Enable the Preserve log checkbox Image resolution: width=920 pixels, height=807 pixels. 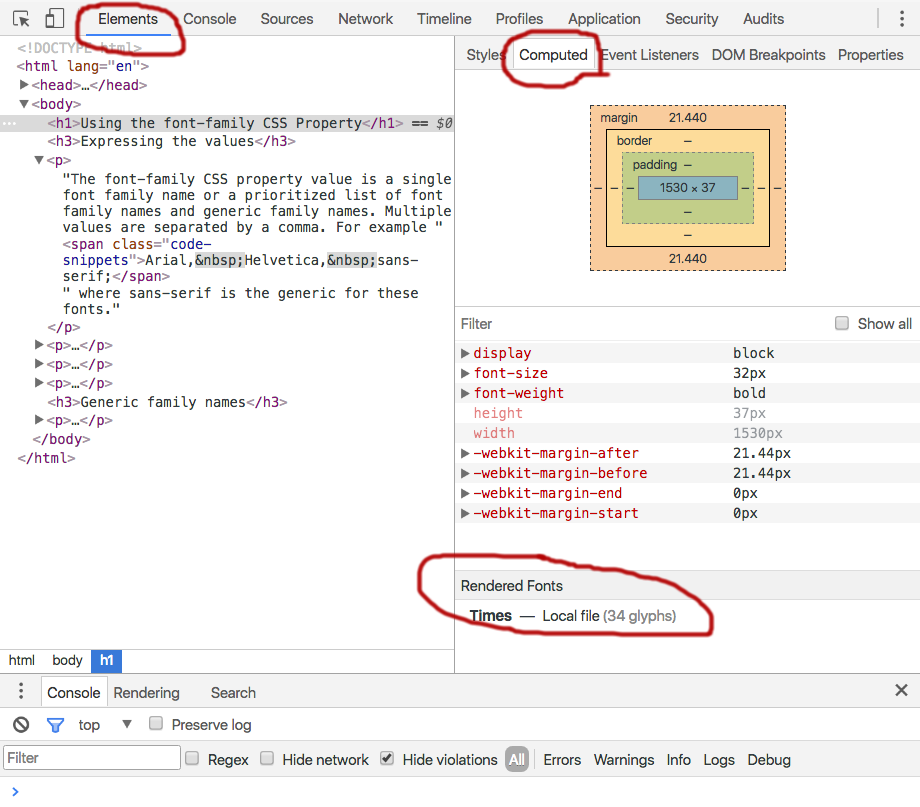(x=155, y=723)
